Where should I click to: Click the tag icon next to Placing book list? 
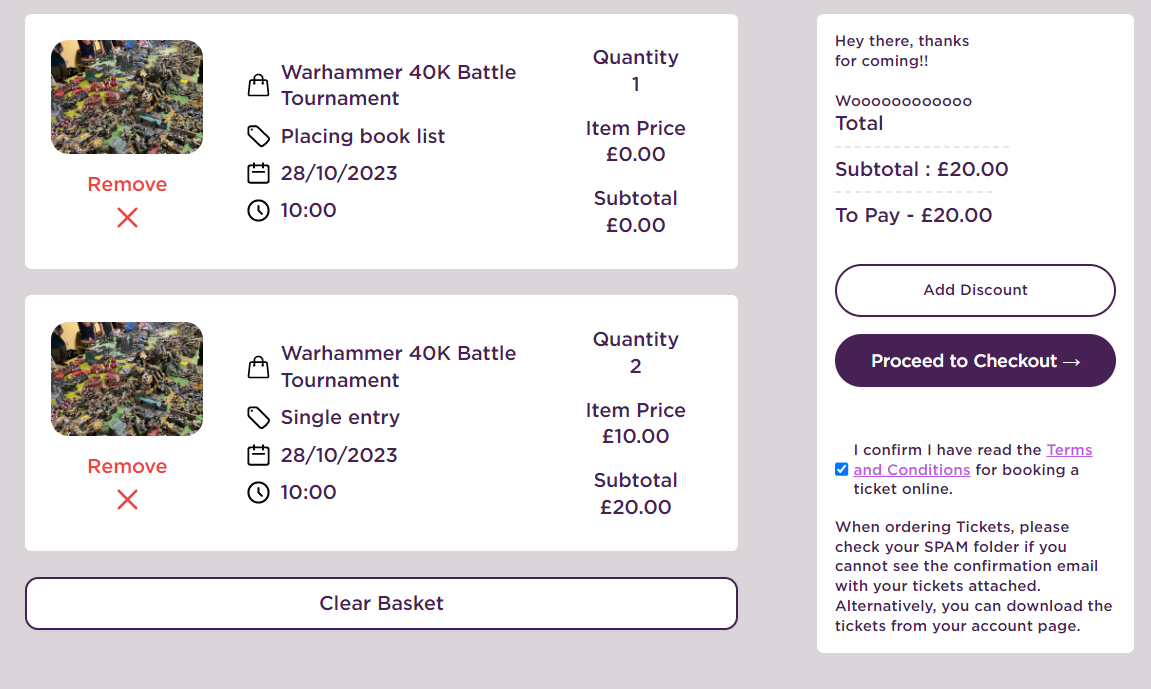(x=258, y=136)
